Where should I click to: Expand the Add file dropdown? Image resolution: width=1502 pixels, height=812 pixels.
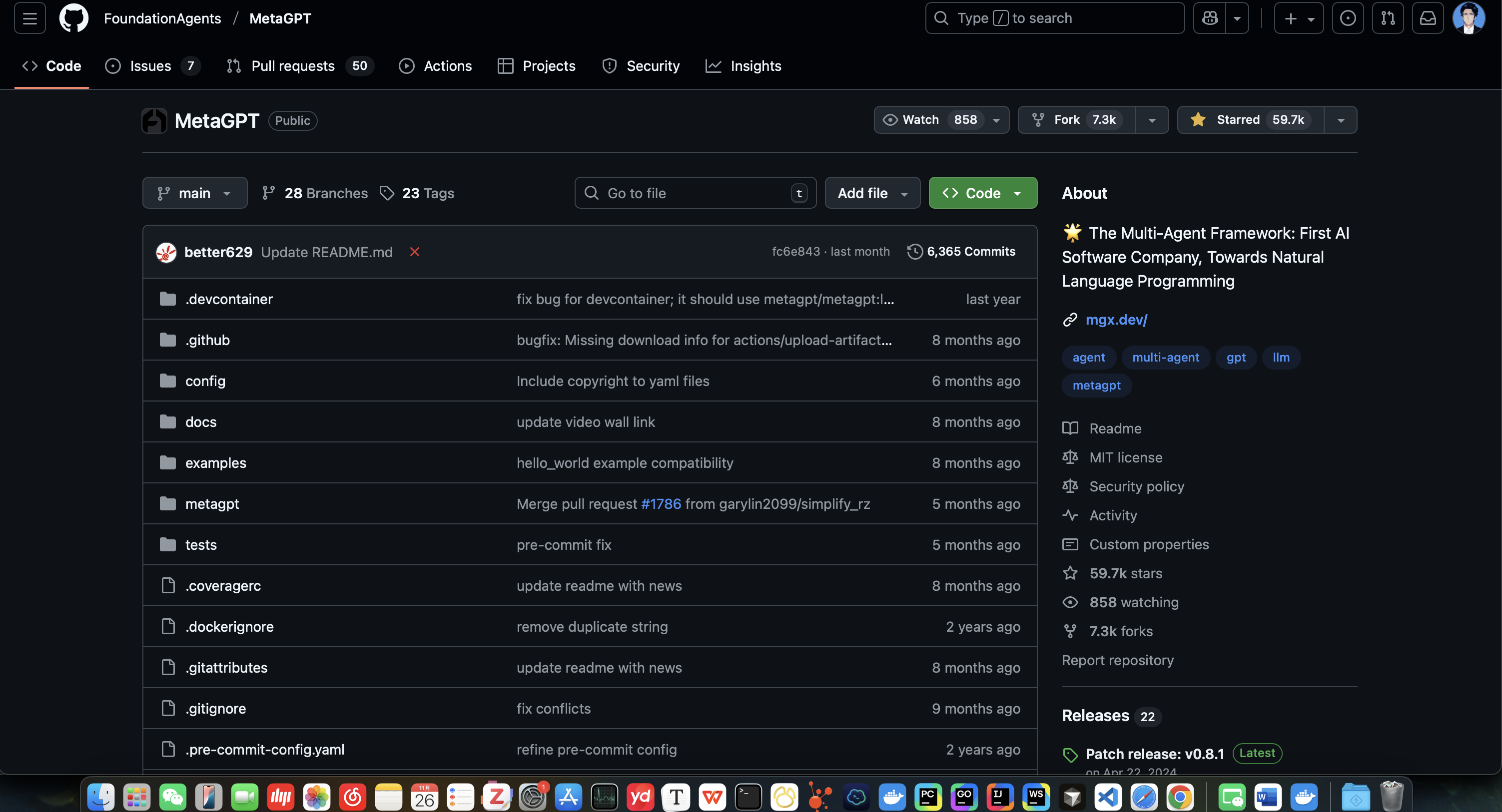coord(872,193)
